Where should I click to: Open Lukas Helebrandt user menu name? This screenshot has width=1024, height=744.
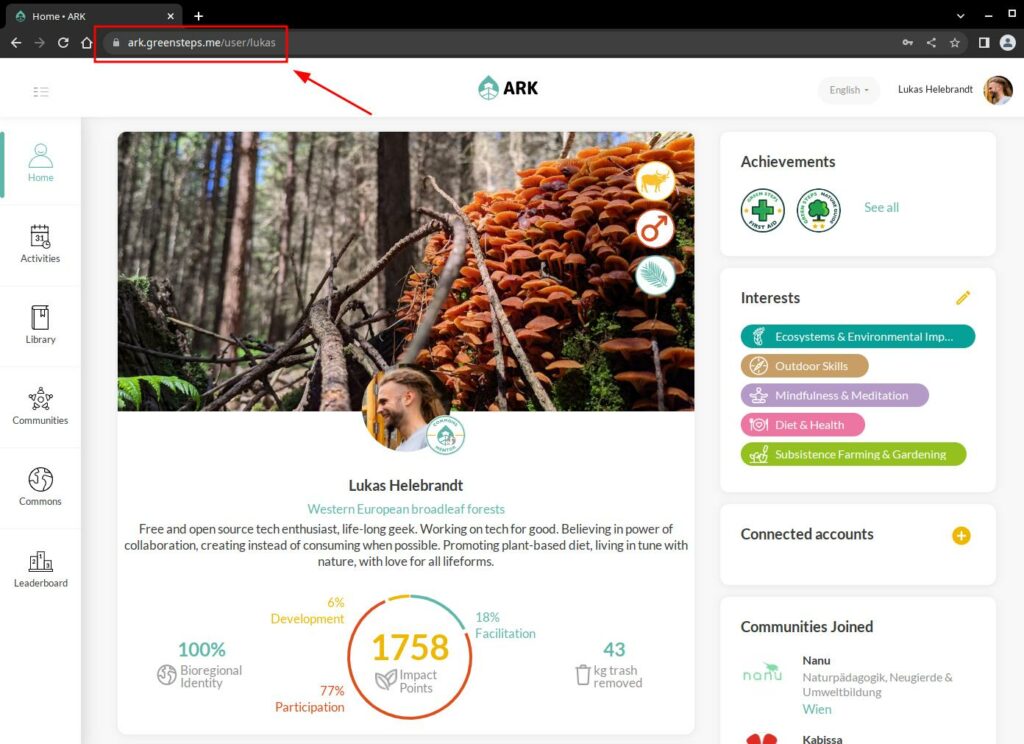(x=935, y=89)
